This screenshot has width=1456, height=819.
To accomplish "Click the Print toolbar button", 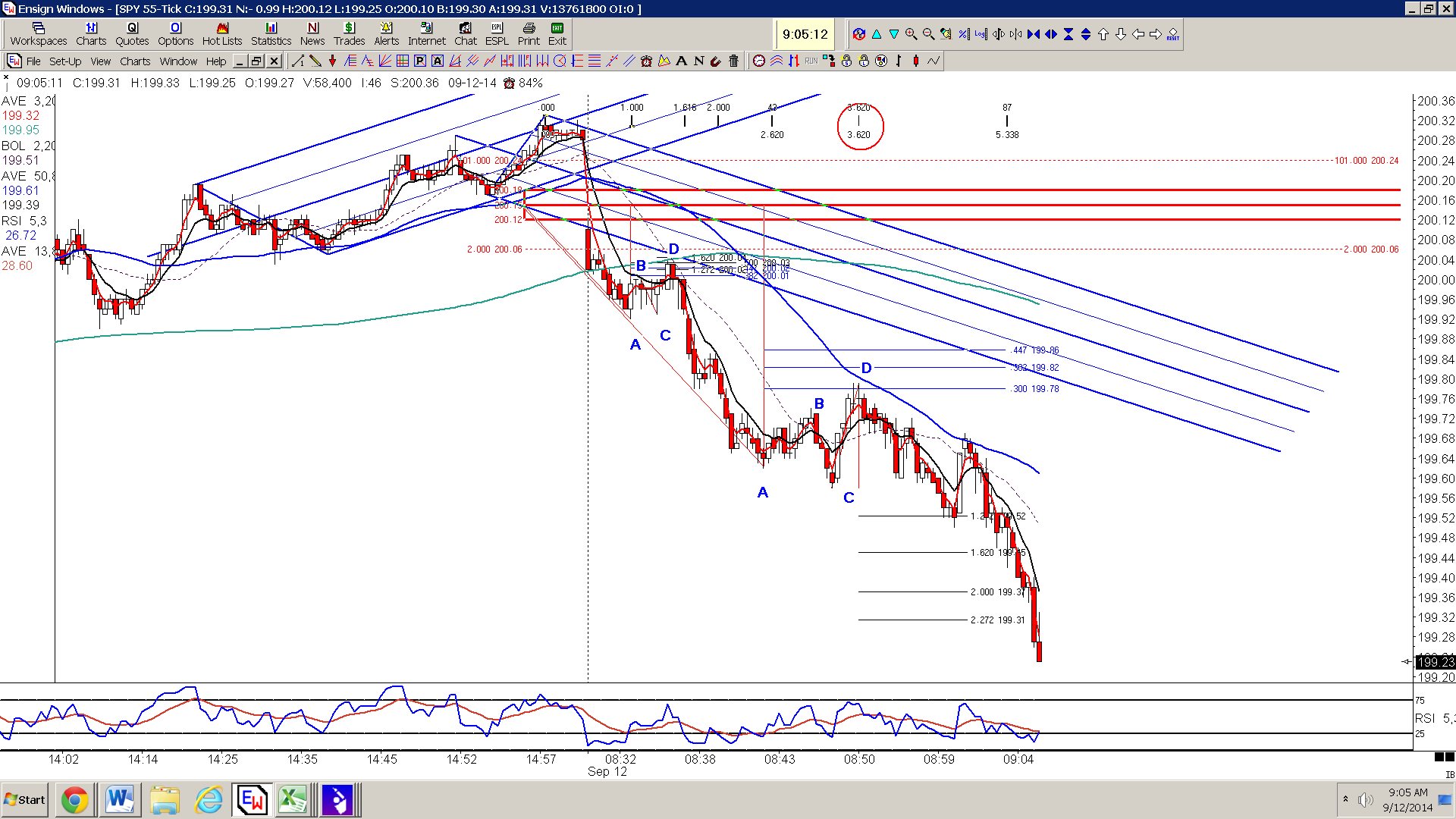I will (529, 34).
